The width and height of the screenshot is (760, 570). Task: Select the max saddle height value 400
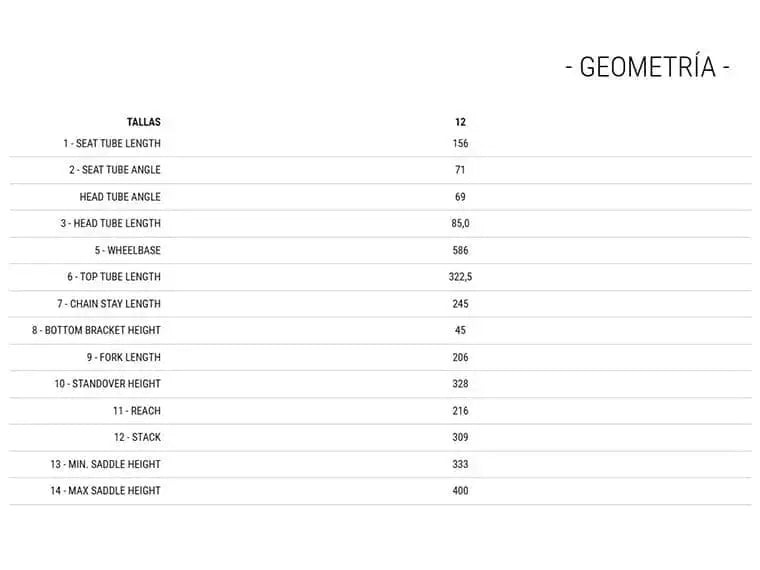[x=460, y=491]
